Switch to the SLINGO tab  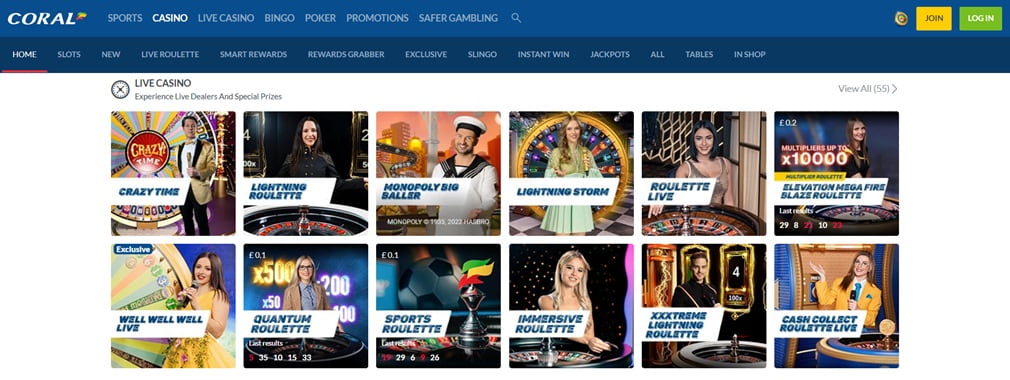[x=482, y=55]
